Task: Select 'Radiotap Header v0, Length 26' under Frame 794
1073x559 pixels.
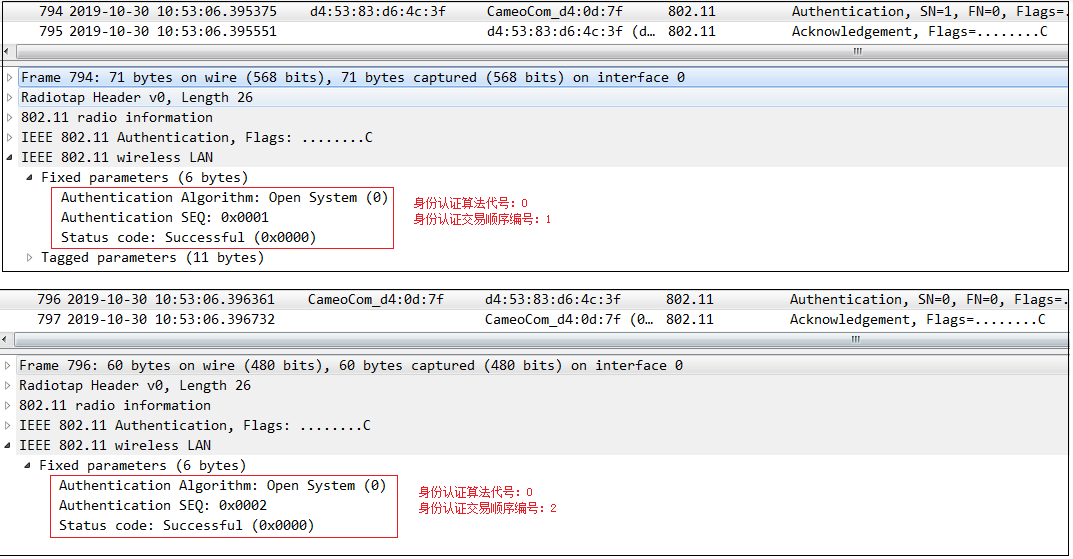Action: (x=137, y=98)
